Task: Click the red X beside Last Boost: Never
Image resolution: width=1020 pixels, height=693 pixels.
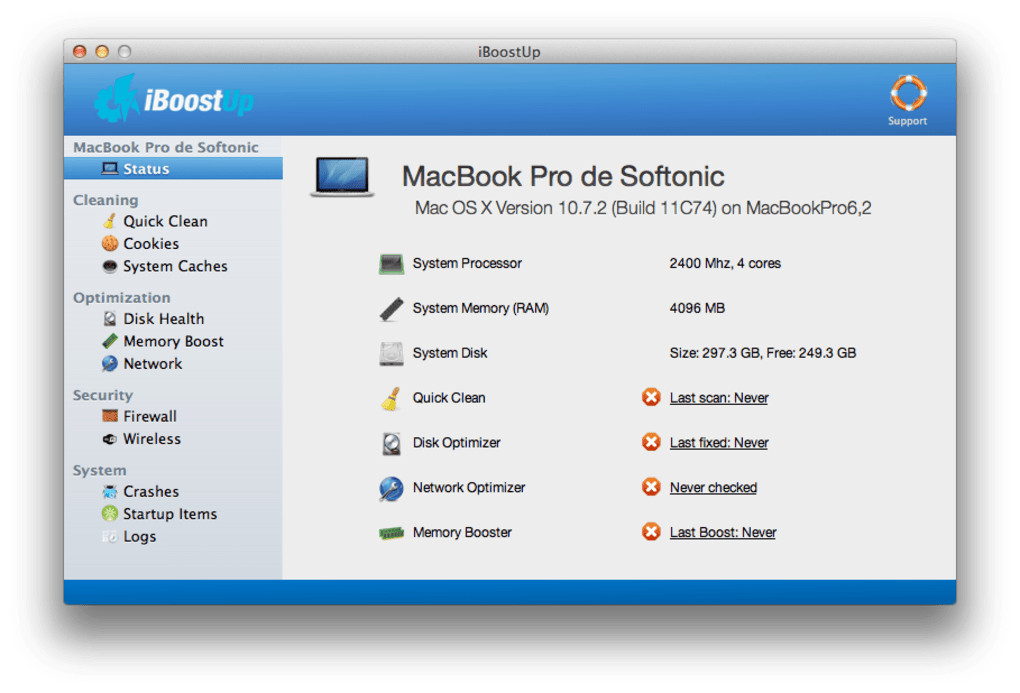Action: click(651, 532)
